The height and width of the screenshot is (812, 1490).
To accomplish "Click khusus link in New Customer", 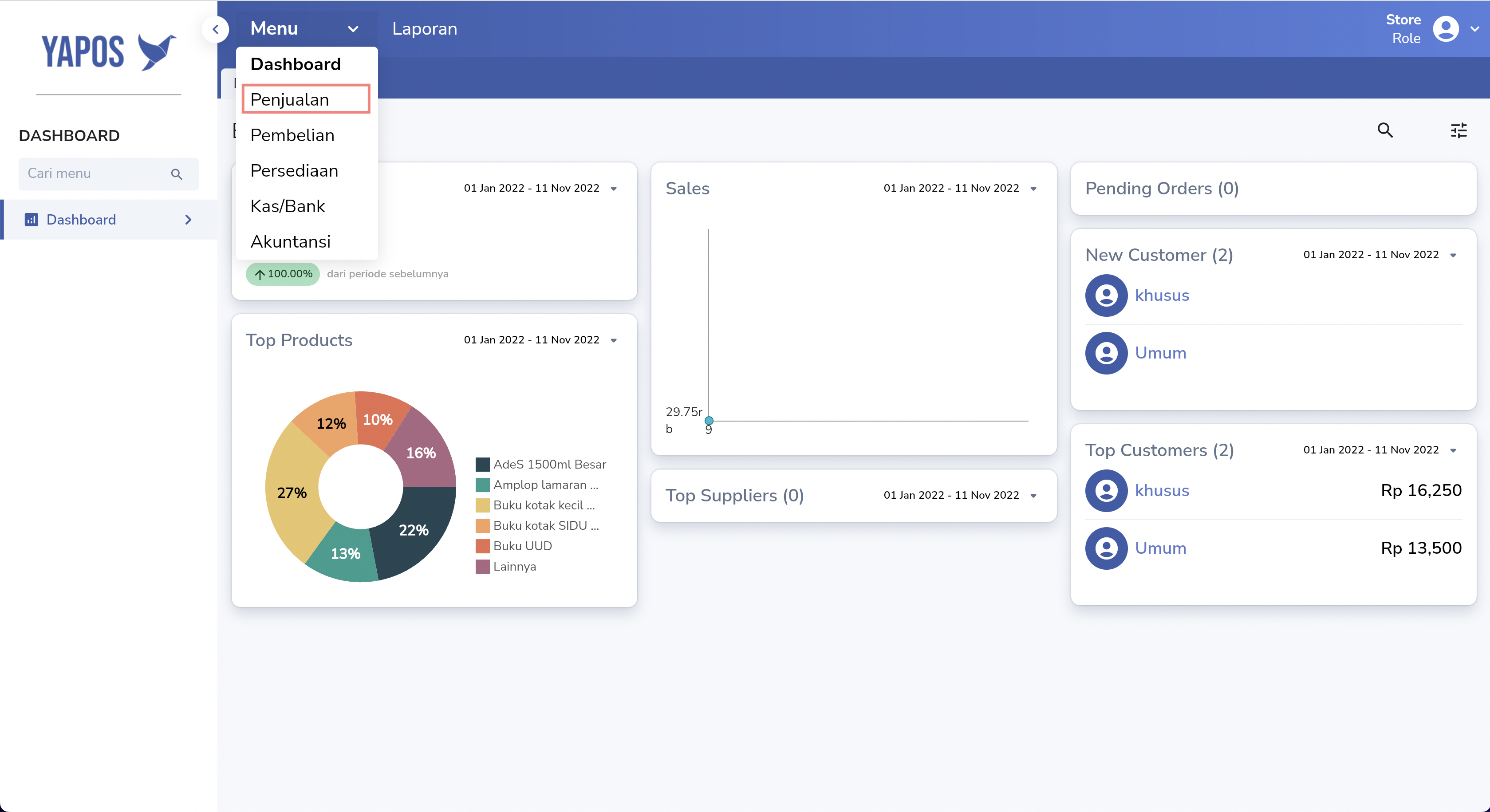I will click(1162, 296).
